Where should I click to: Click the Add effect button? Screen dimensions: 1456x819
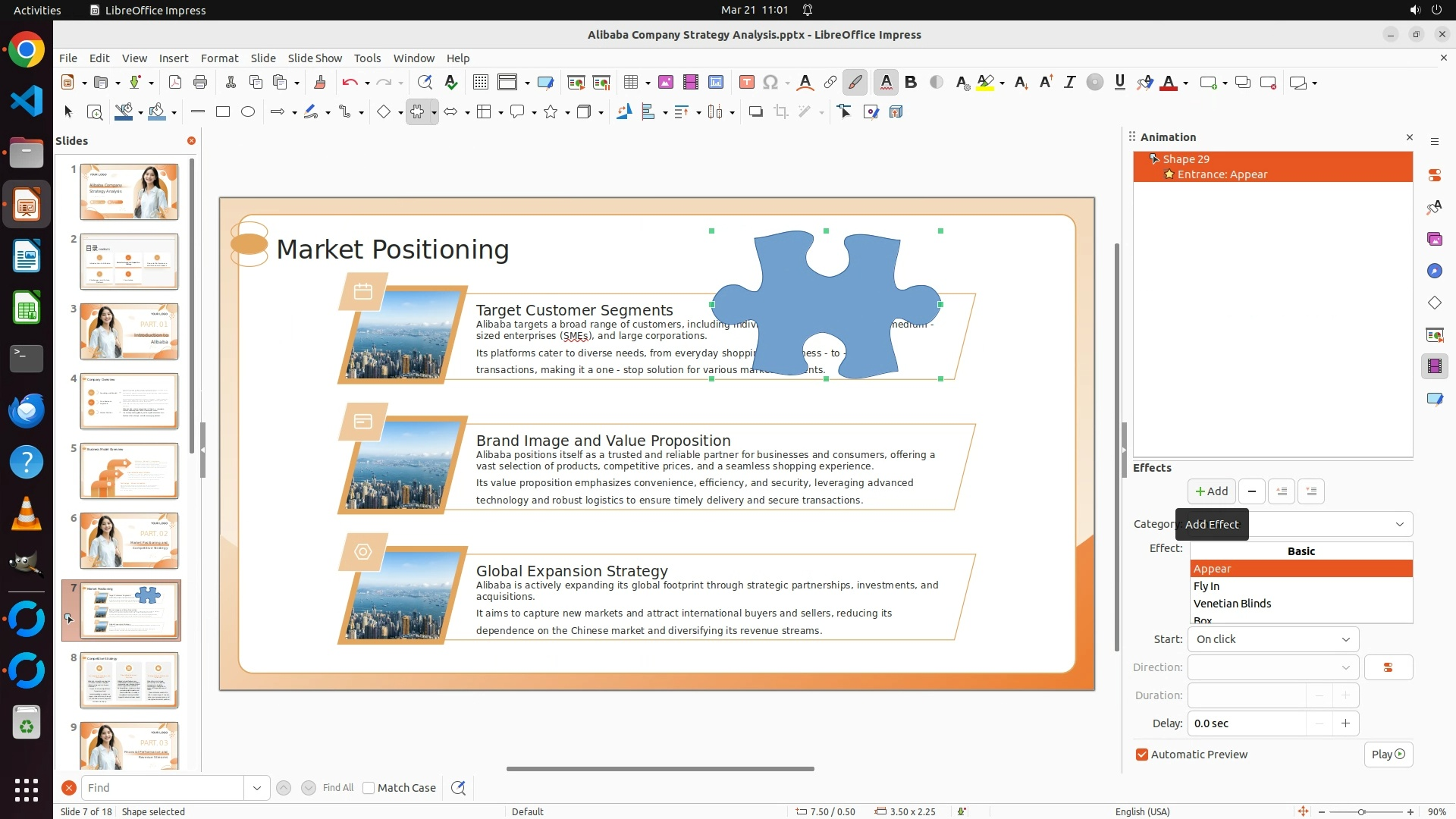1211,491
